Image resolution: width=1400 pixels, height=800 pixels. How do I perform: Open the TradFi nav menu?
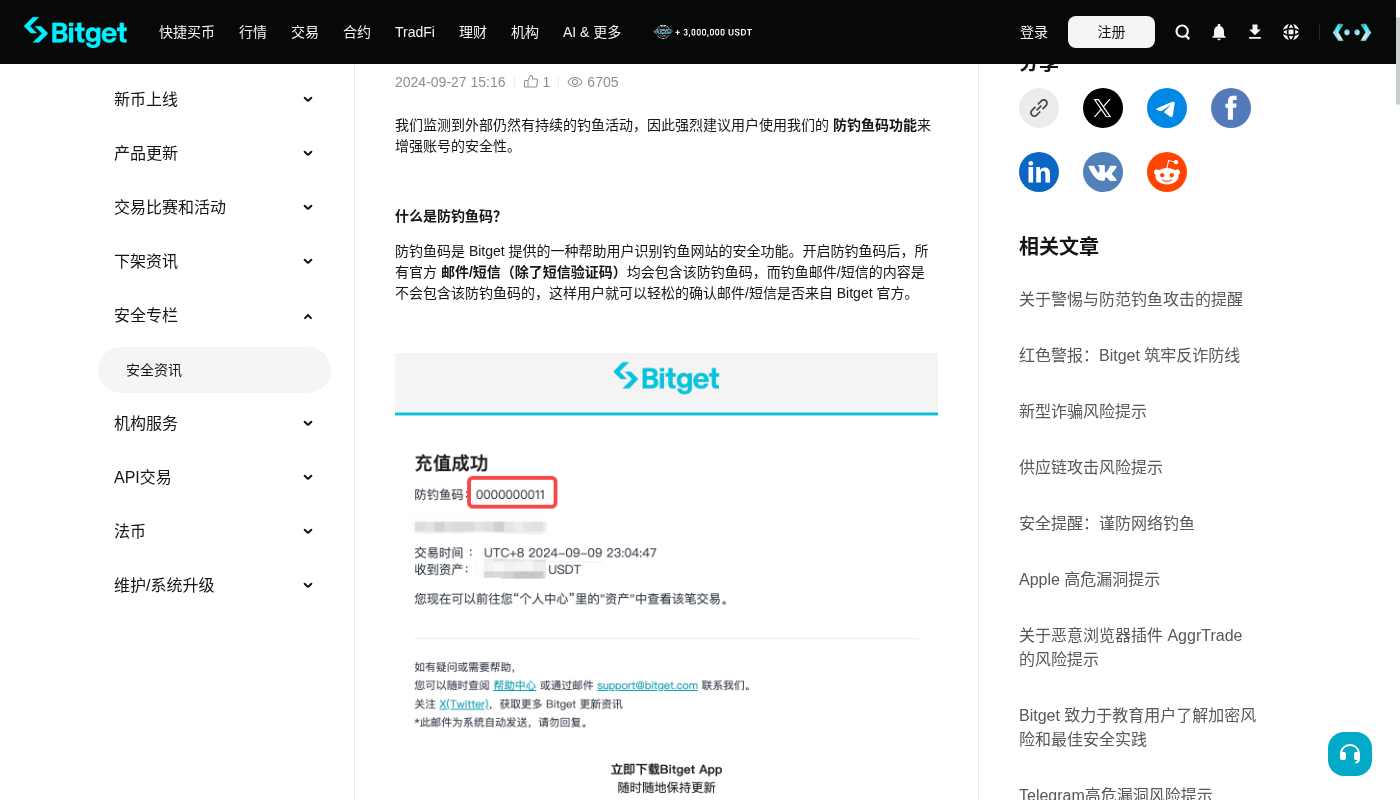pyautogui.click(x=415, y=32)
